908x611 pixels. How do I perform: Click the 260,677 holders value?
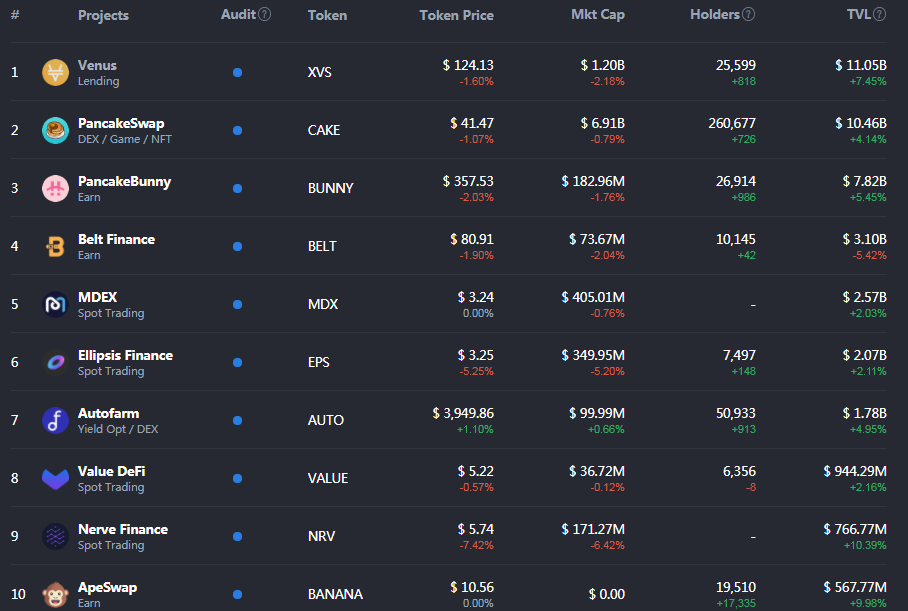point(732,123)
